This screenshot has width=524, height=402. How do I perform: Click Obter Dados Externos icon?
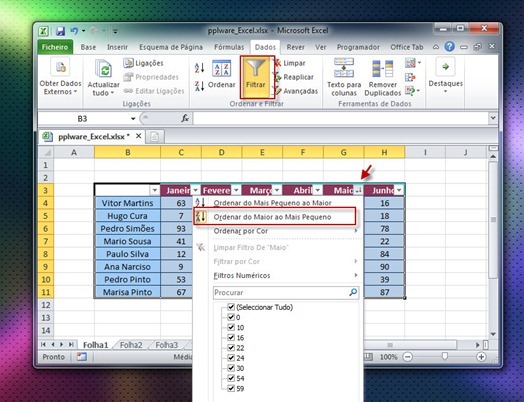60,66
